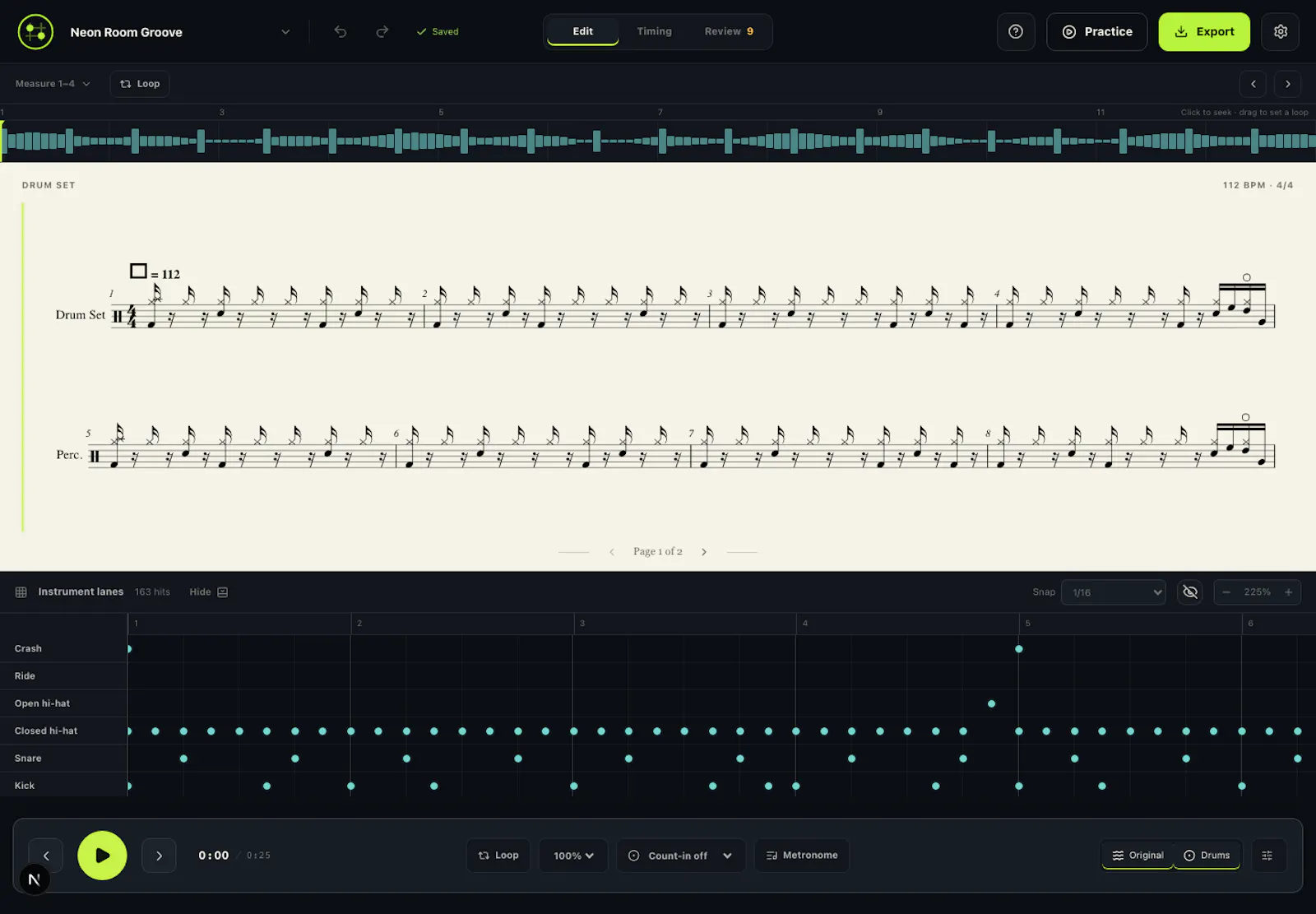Image resolution: width=1316 pixels, height=914 pixels.
Task: Open the Snap 1/16 dropdown
Action: tap(1114, 592)
